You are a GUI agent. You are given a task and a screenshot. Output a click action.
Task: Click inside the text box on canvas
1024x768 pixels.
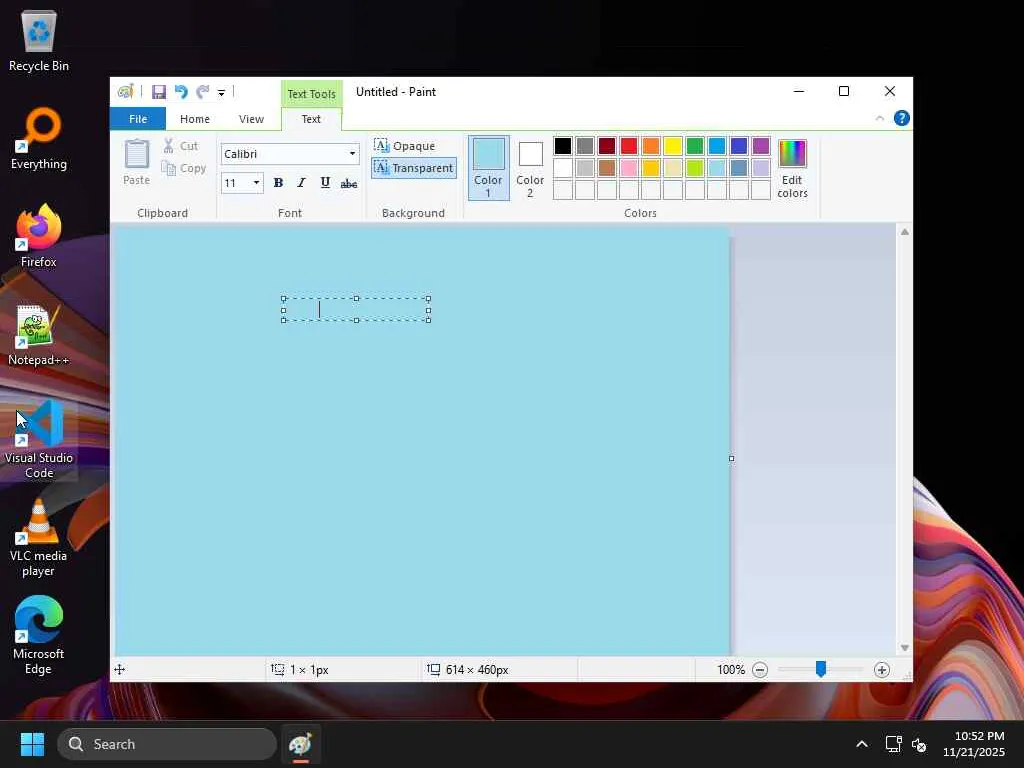(356, 310)
